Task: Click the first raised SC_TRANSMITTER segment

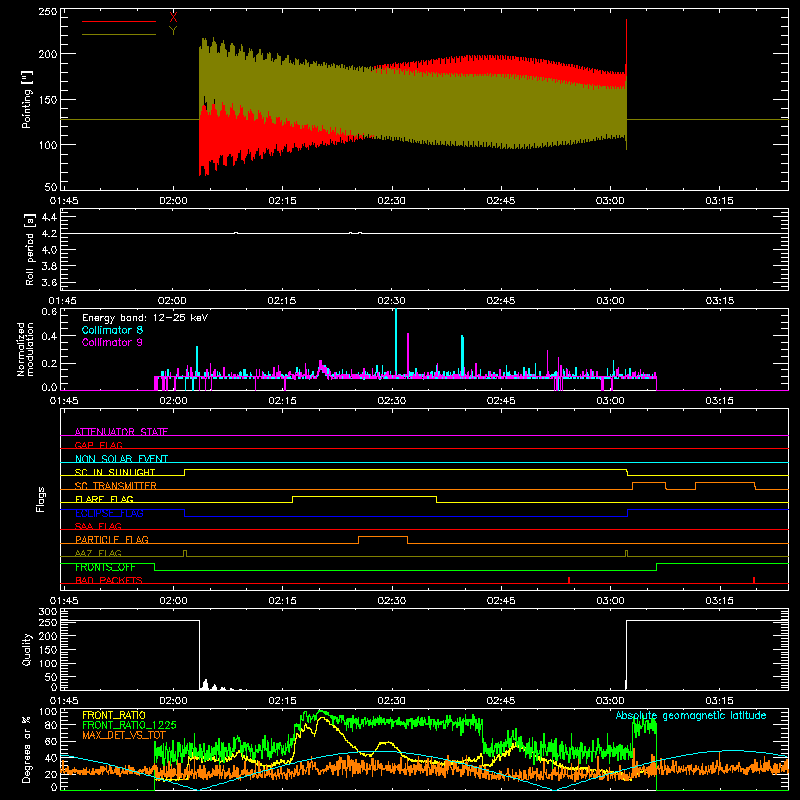Action: point(649,483)
